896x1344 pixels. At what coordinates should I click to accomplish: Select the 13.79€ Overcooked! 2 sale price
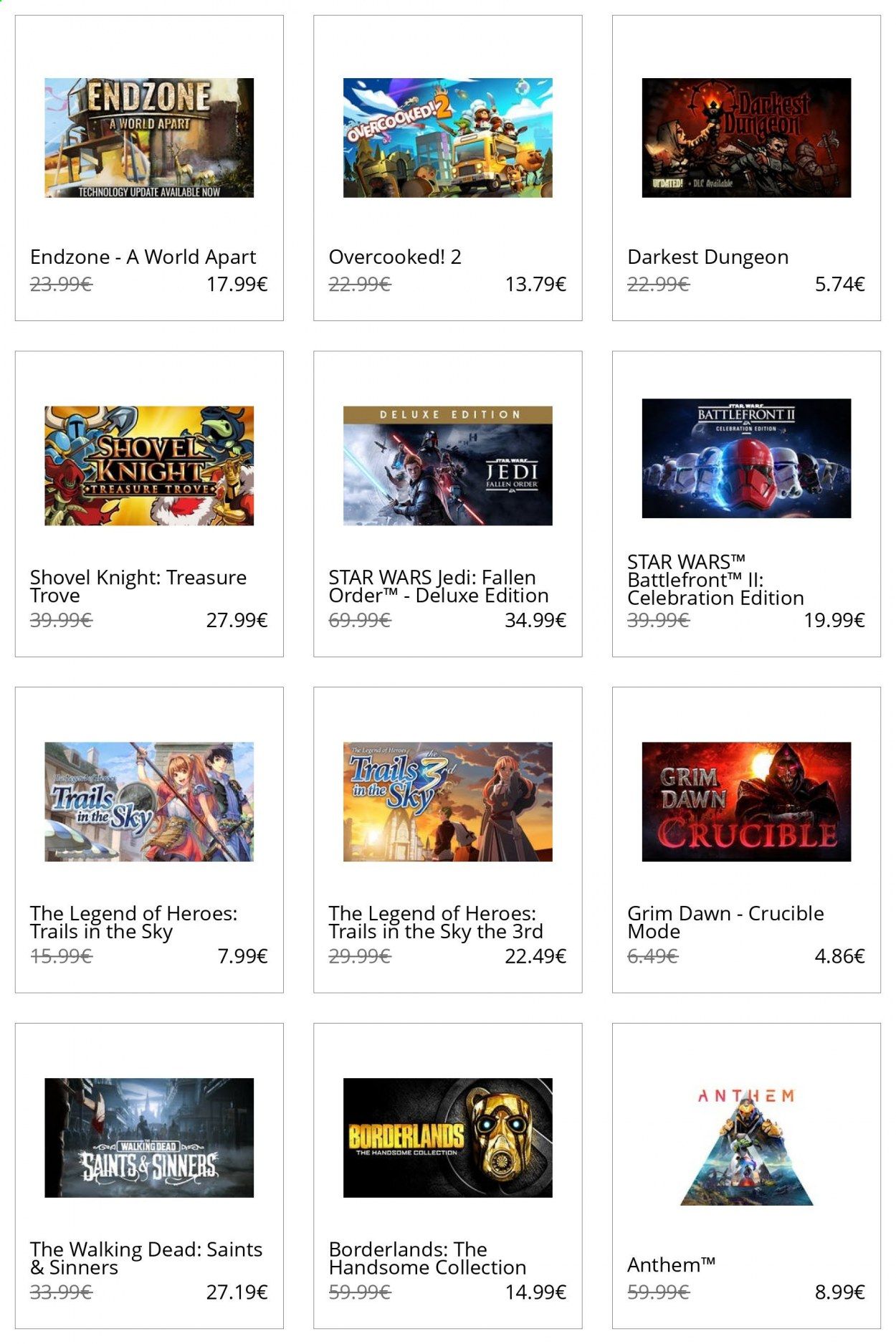(535, 285)
